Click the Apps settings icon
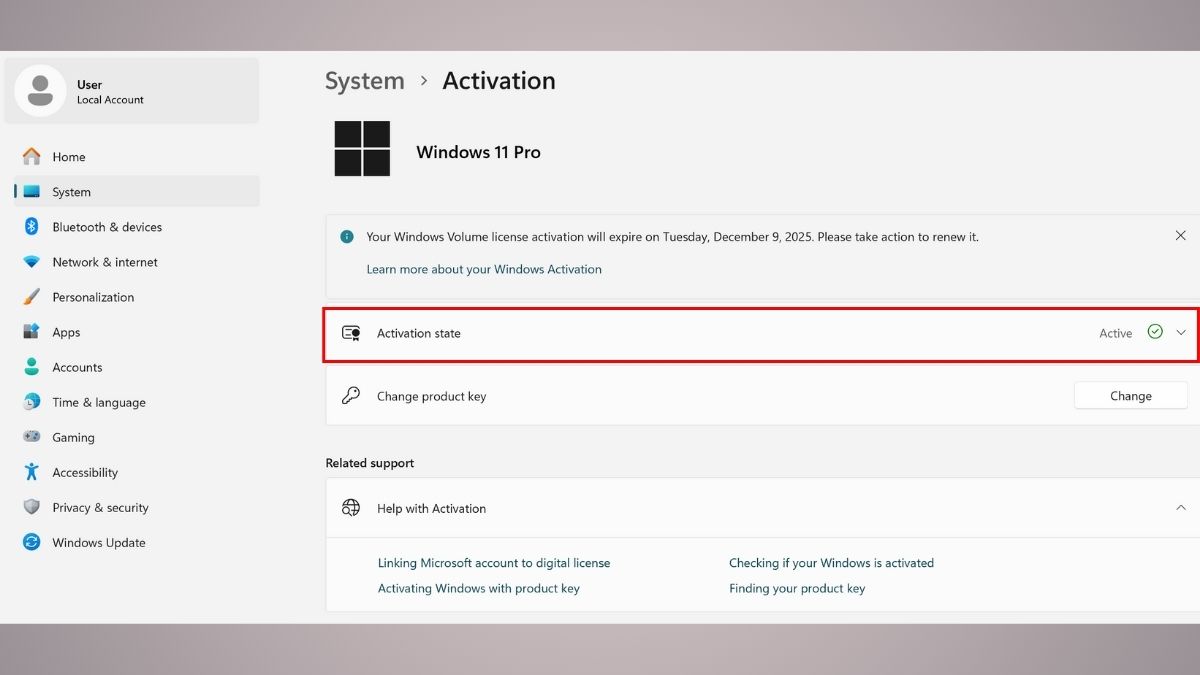Screen dimensions: 1200x675 (x=31, y=332)
